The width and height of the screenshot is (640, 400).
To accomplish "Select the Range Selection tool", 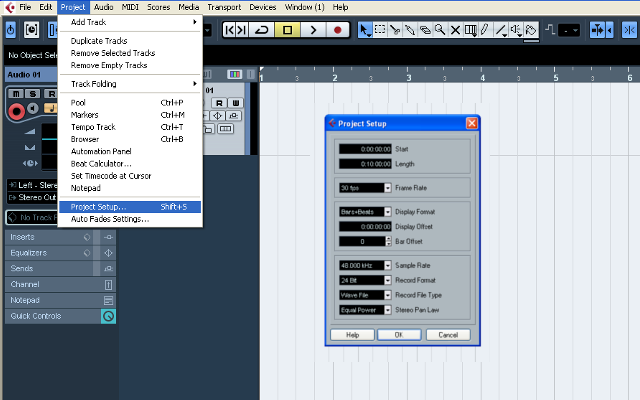I will click(380, 30).
